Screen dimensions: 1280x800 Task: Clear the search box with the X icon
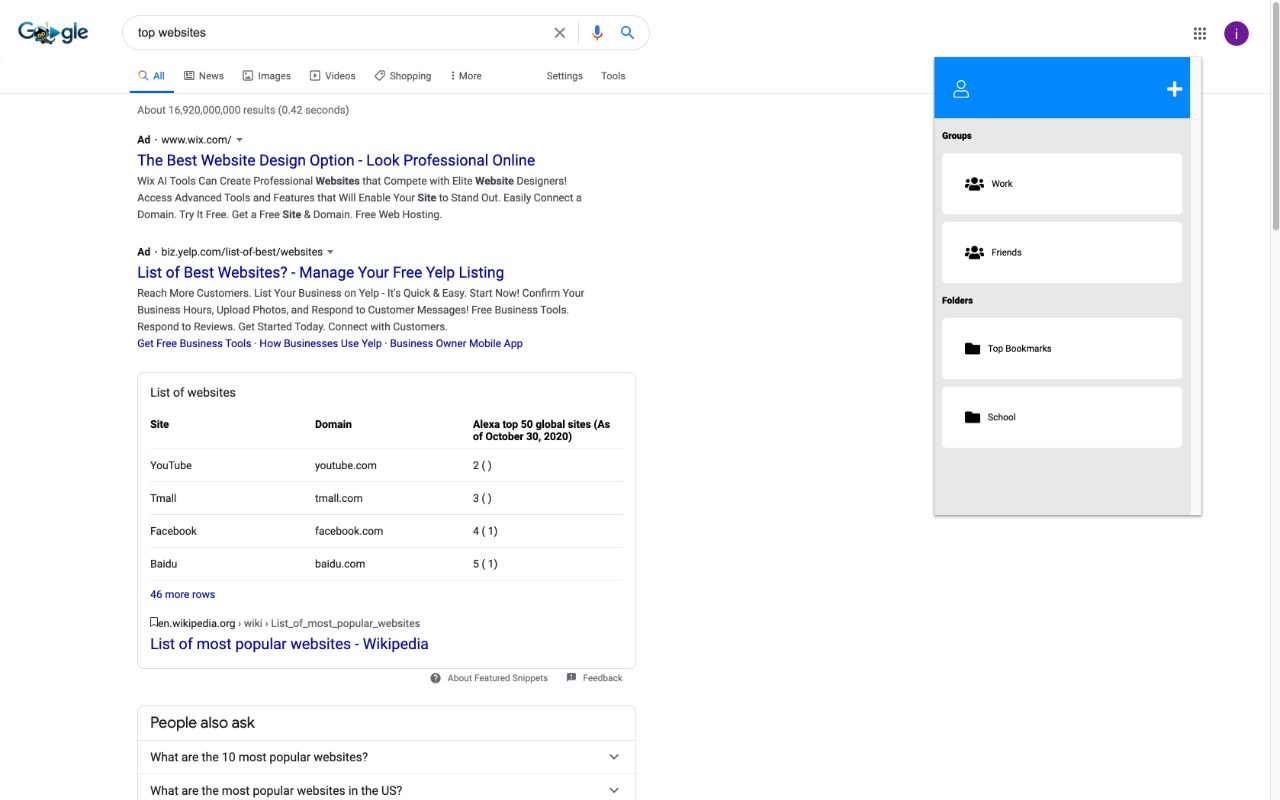[560, 33]
